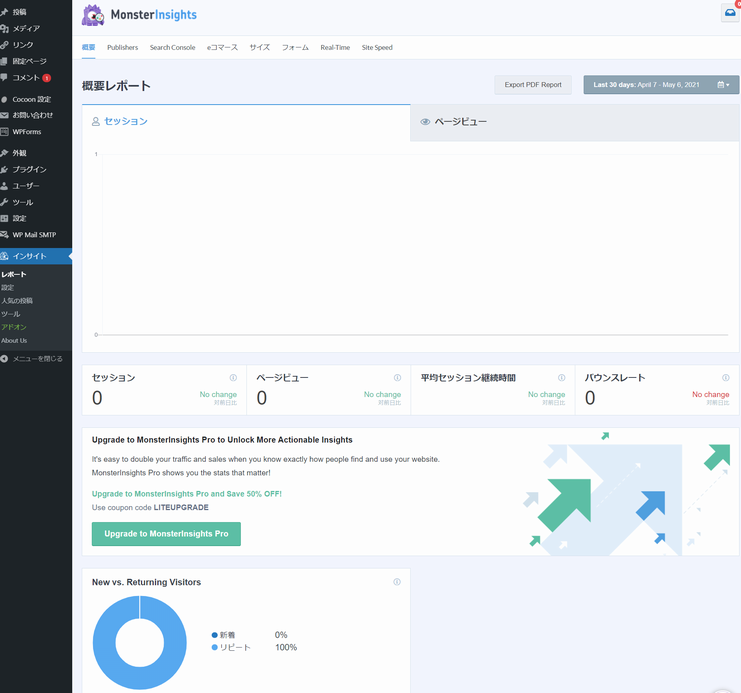Click the blue donut chart ring
Image resolution: width=741 pixels, height=693 pixels.
103,643
